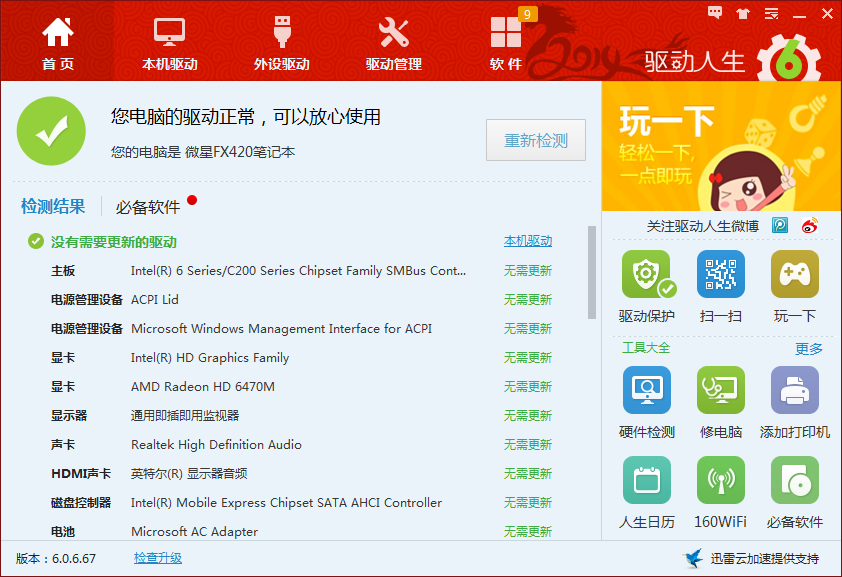Switch to 必备软件 tab
This screenshot has width=842, height=577.
click(148, 207)
